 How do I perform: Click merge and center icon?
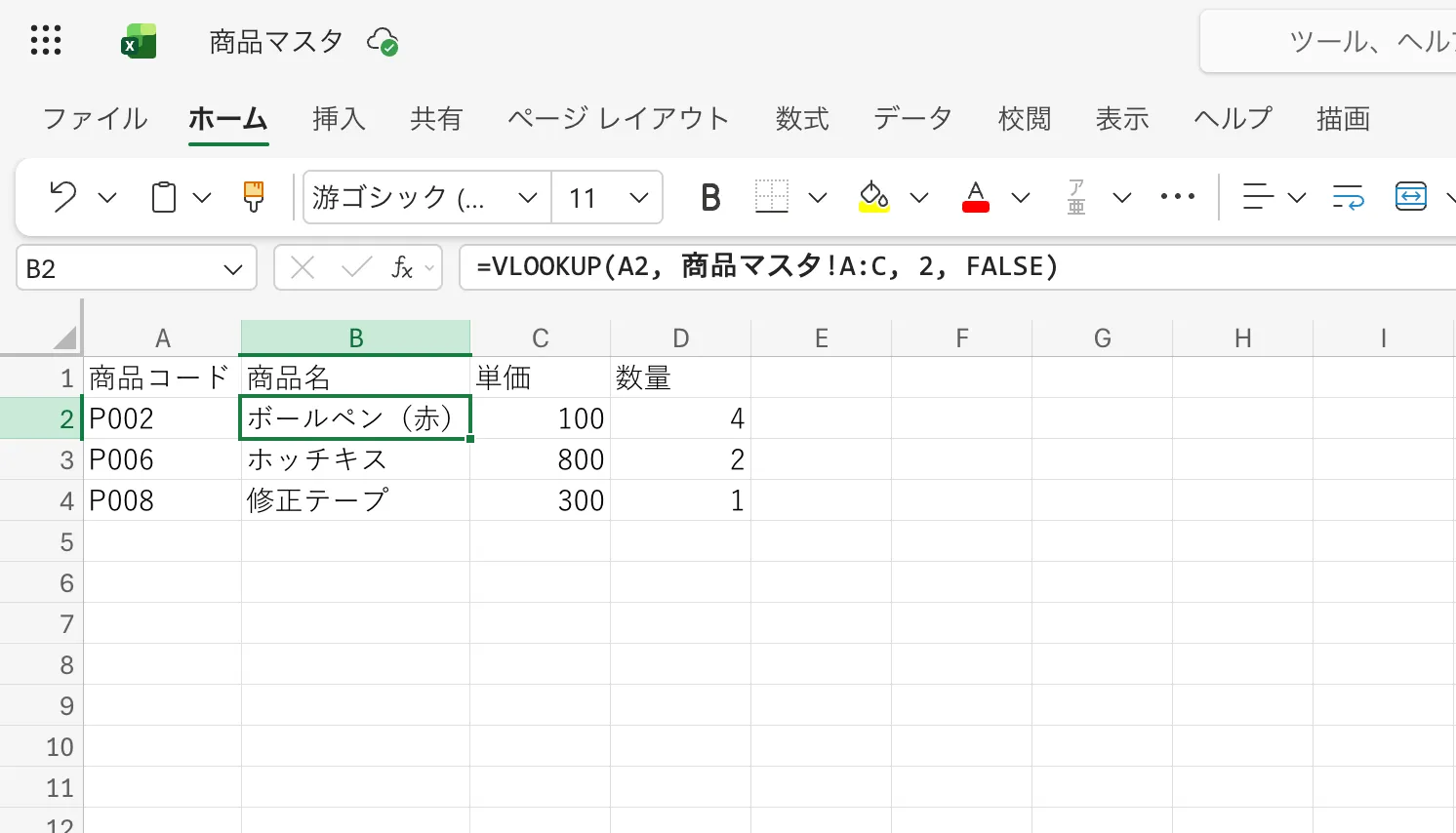(1411, 197)
